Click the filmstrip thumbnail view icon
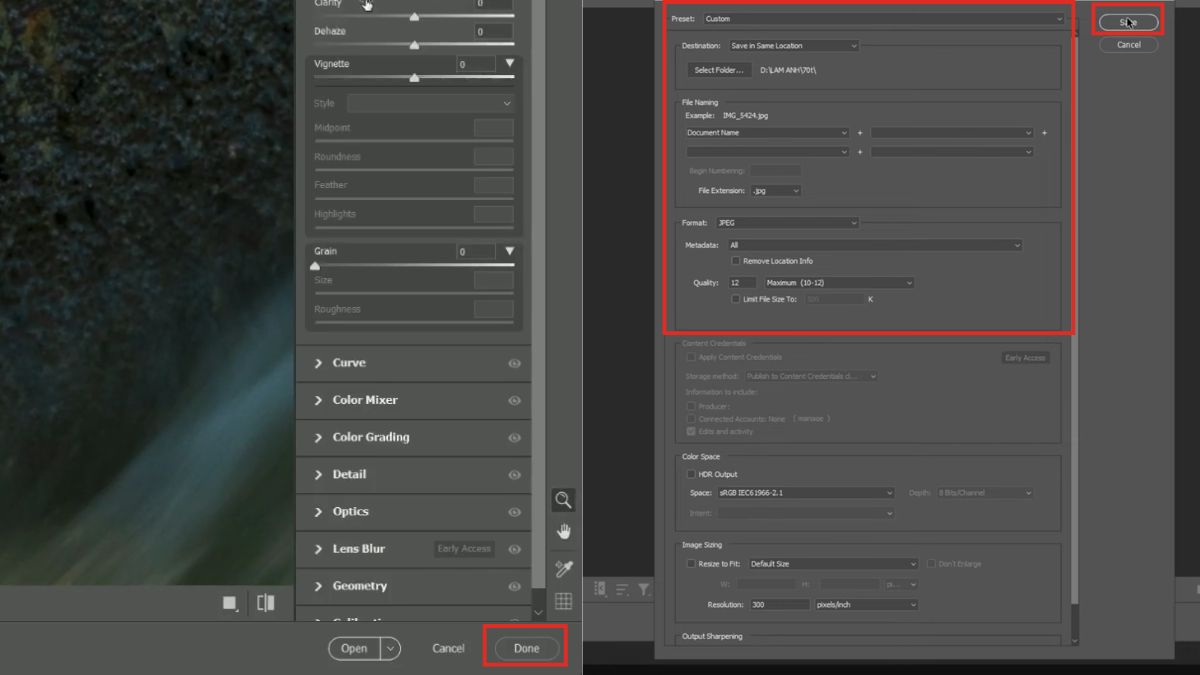Screen dimensions: 1200x675 coord(600,589)
